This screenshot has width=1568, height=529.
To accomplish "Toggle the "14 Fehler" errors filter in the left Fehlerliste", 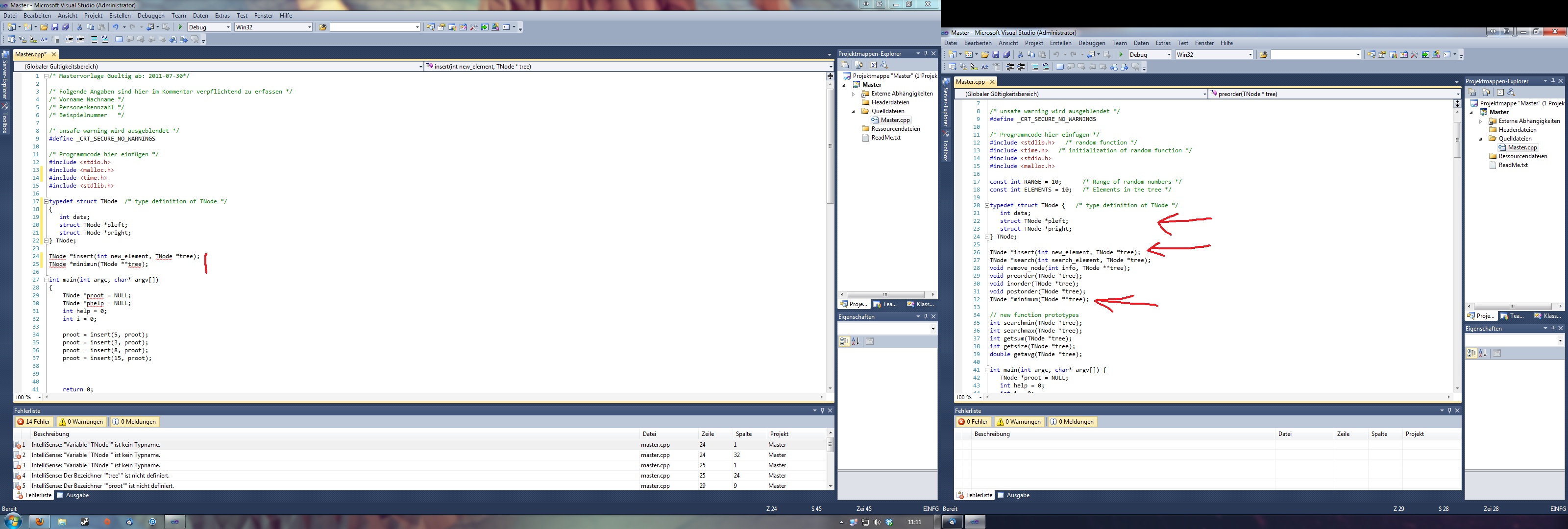I will click(x=34, y=421).
